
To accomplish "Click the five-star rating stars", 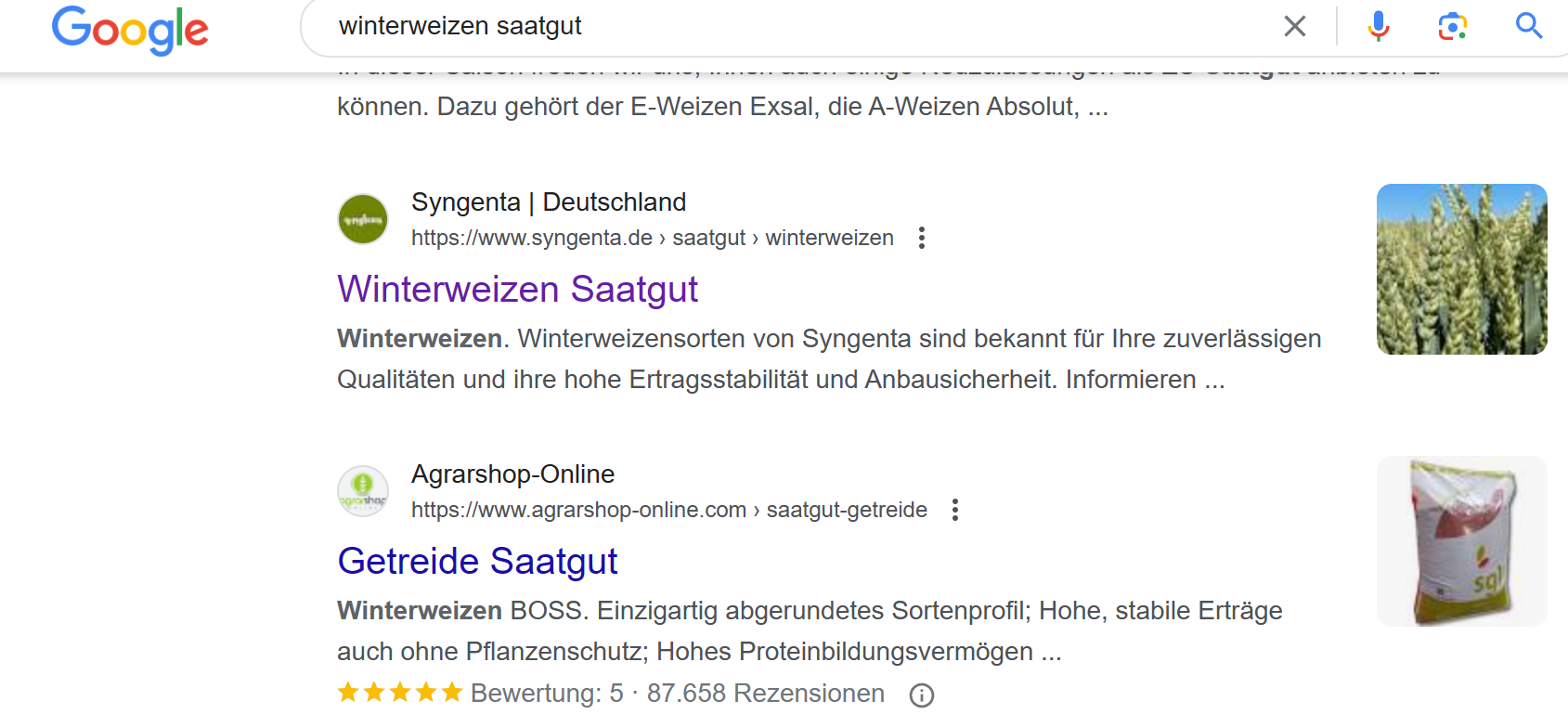I will click(399, 693).
